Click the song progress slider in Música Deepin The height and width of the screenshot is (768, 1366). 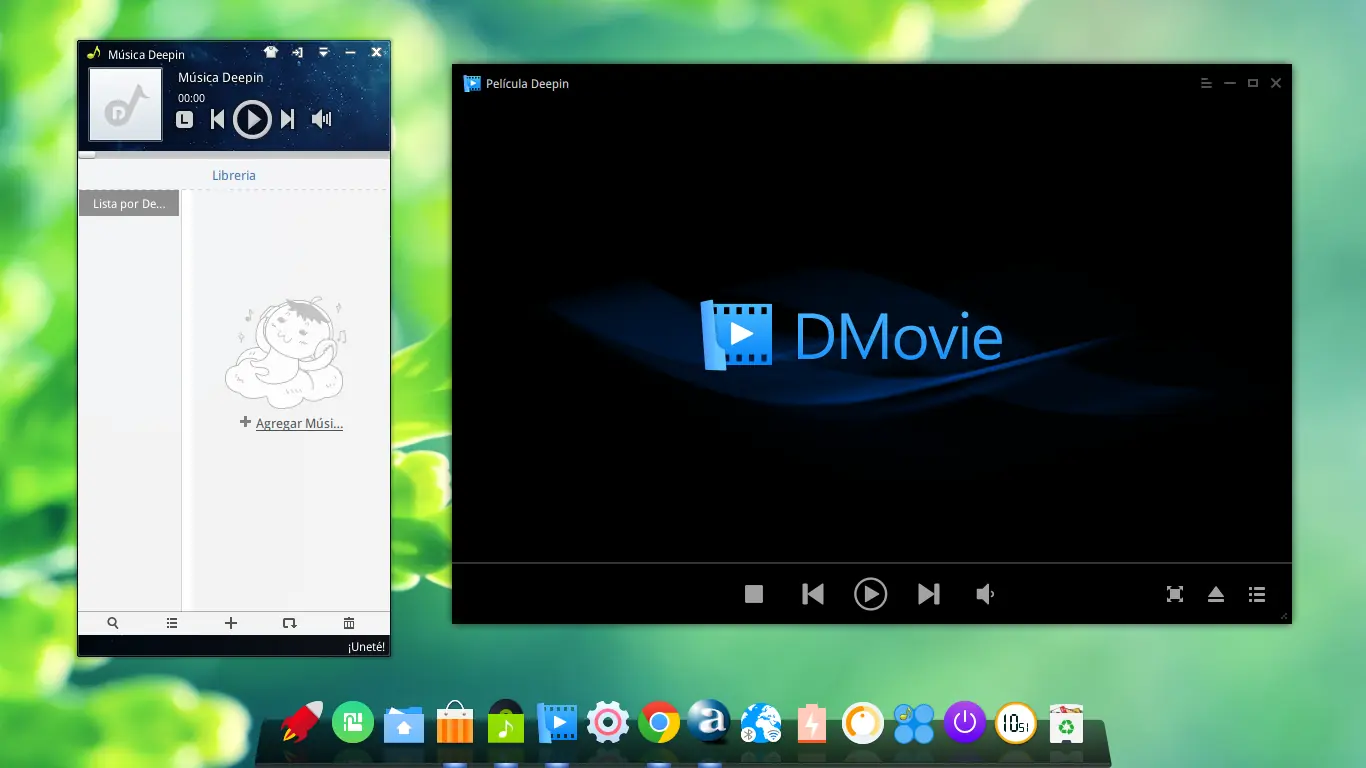click(x=234, y=155)
